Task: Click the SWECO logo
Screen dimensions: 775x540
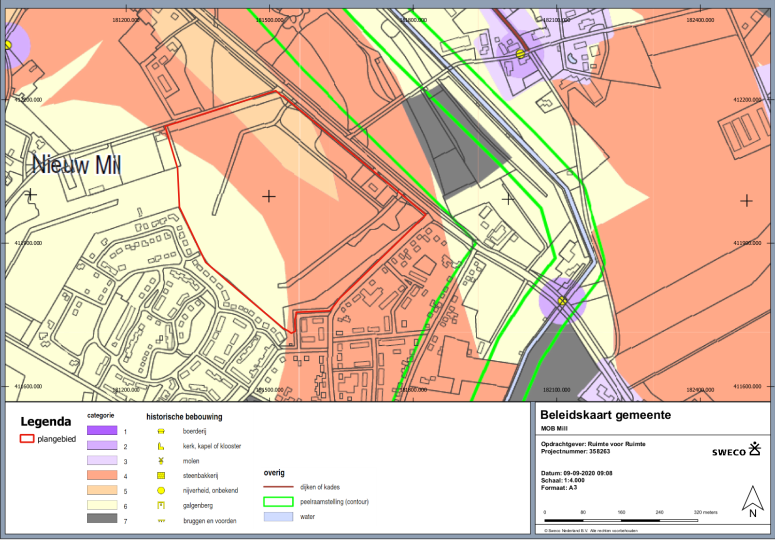Action: tap(736, 450)
